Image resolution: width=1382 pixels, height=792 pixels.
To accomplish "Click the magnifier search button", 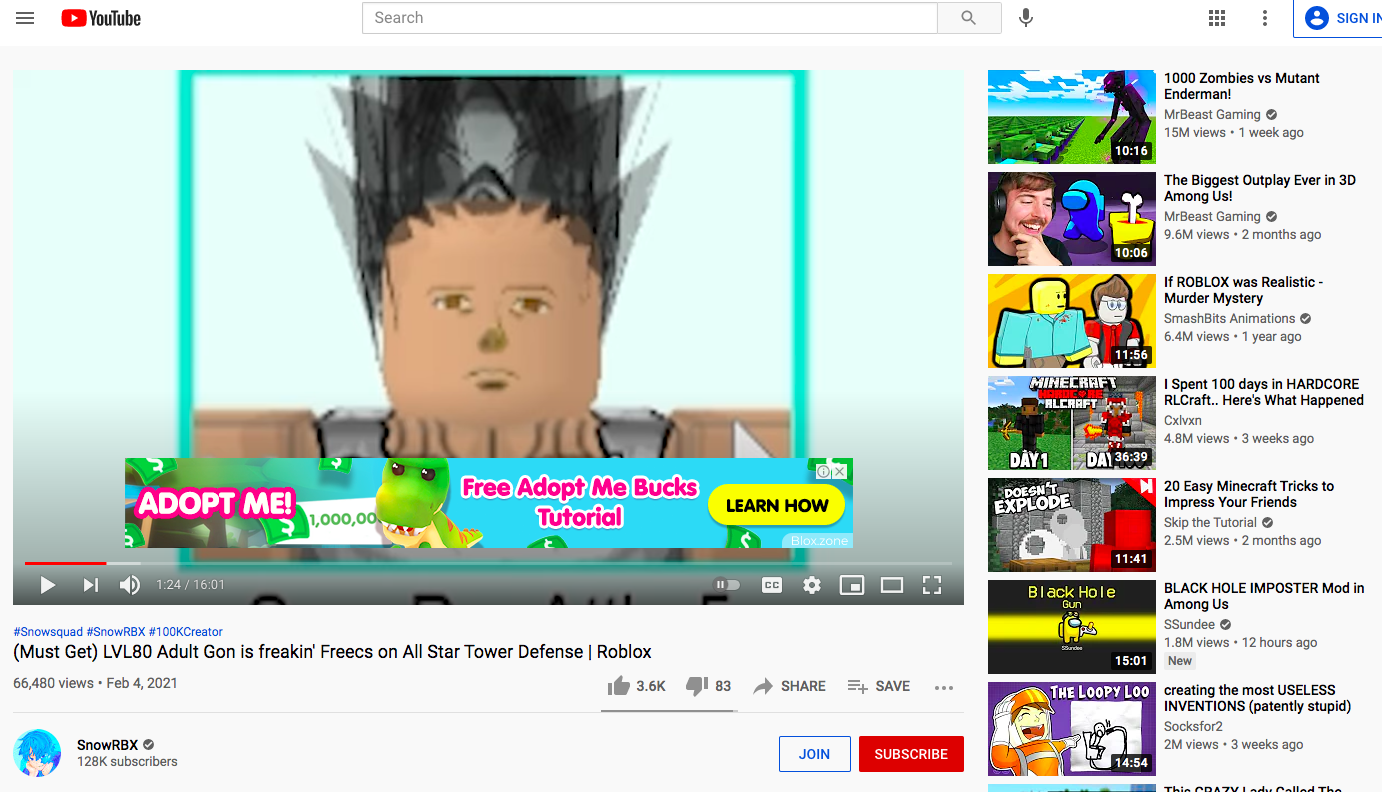I will [x=969, y=18].
